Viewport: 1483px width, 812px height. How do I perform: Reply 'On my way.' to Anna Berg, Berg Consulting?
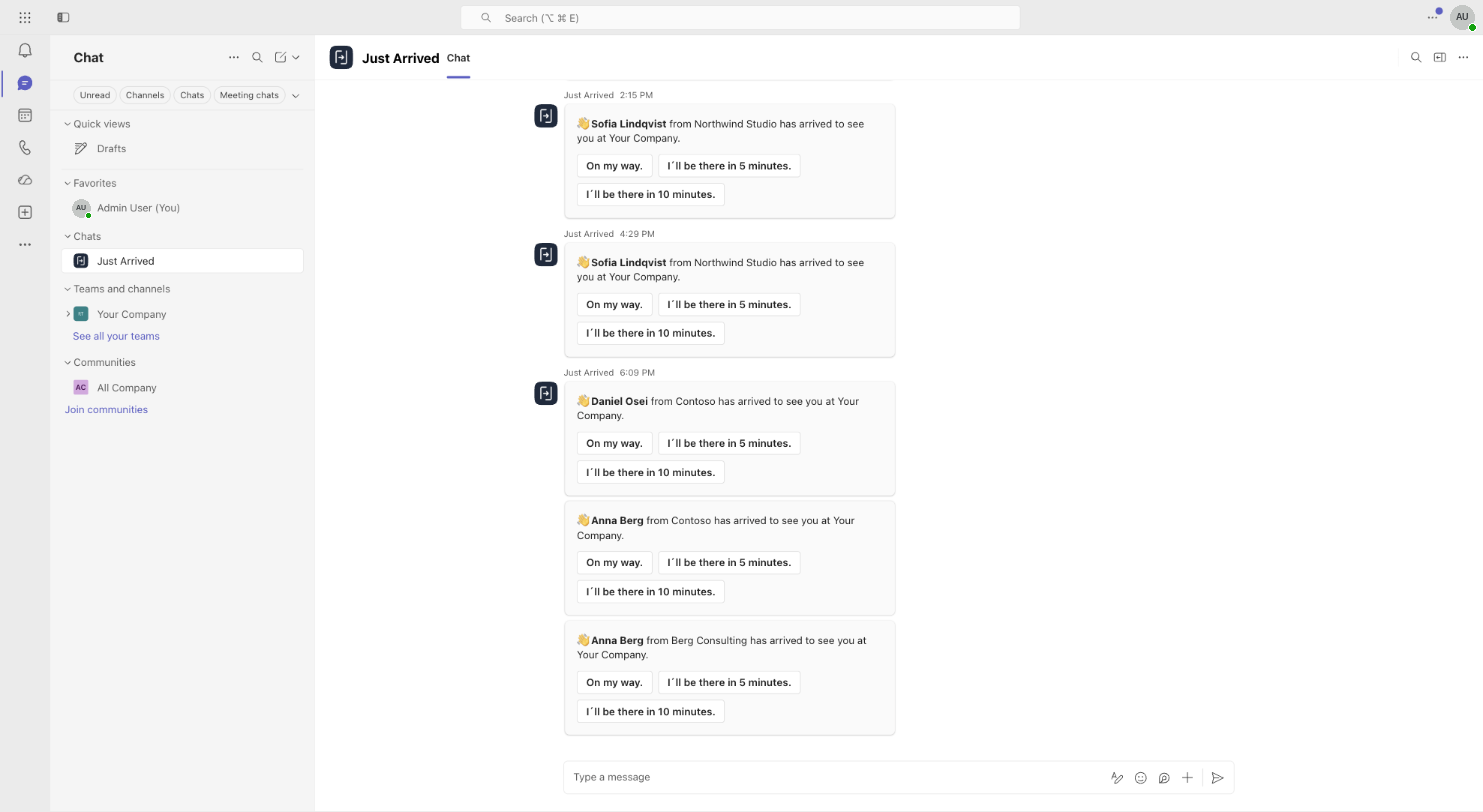pyautogui.click(x=615, y=683)
